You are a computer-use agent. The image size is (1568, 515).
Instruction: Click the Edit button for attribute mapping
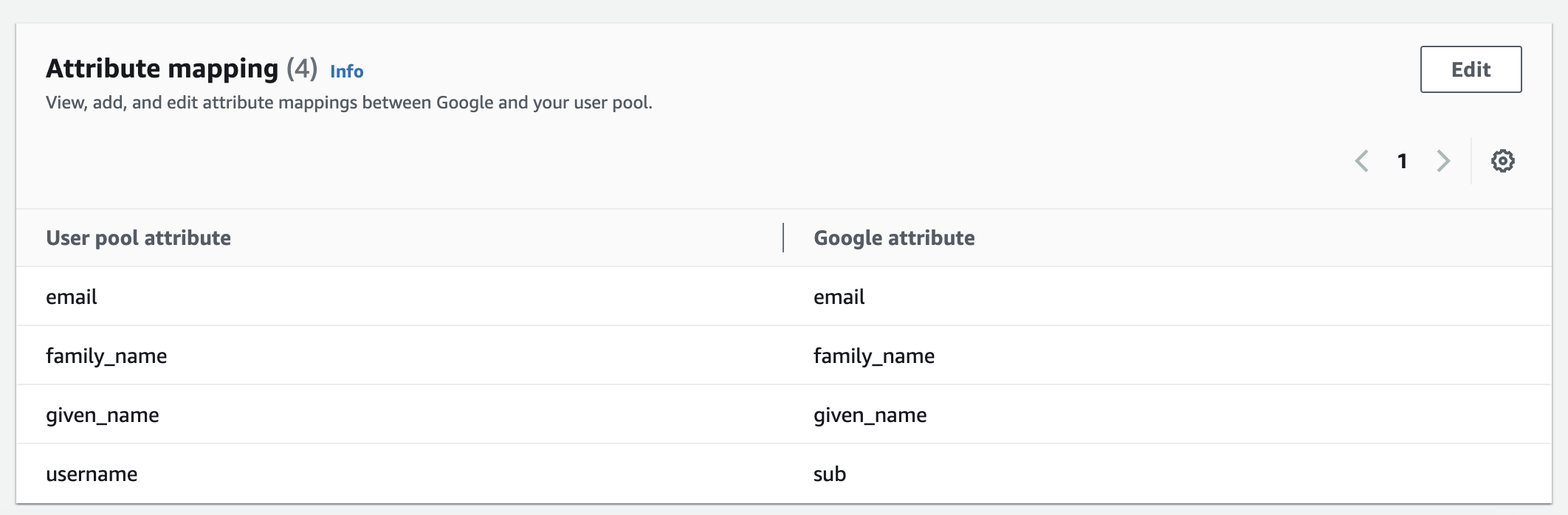[1471, 69]
